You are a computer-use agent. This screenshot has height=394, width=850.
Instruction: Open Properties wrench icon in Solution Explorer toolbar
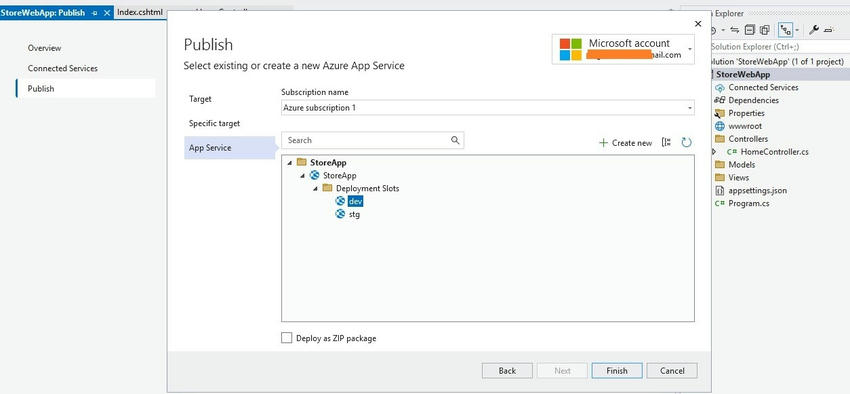click(x=813, y=30)
